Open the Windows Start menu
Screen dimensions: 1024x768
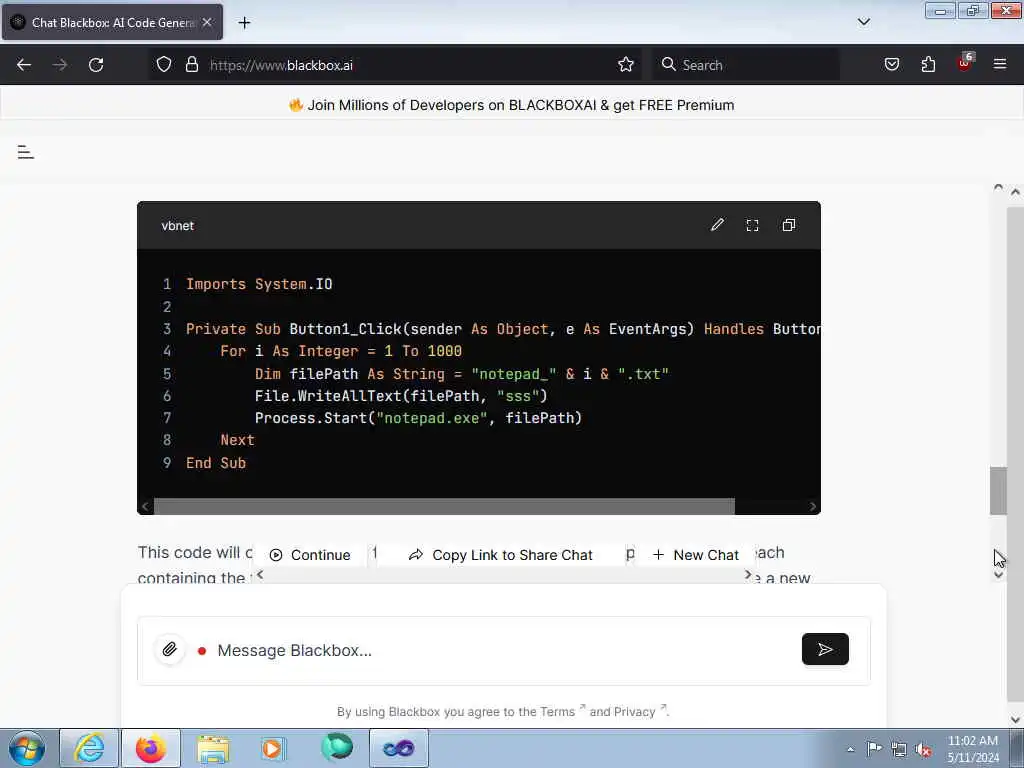pyautogui.click(x=27, y=748)
